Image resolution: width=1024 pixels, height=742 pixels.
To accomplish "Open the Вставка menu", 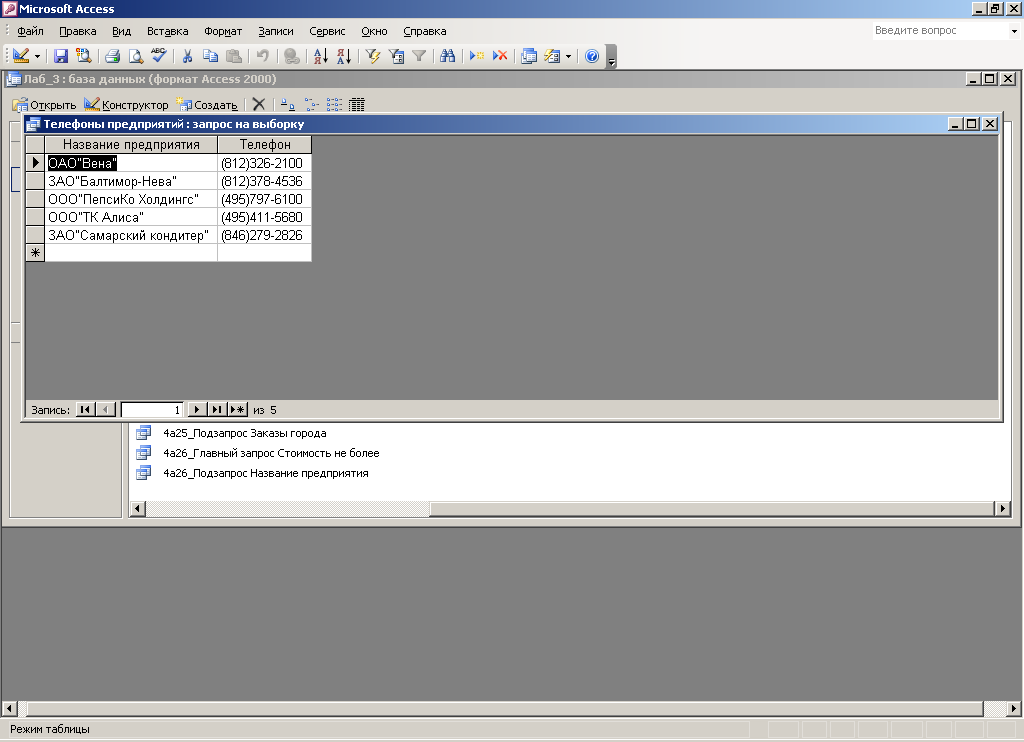I will point(167,31).
